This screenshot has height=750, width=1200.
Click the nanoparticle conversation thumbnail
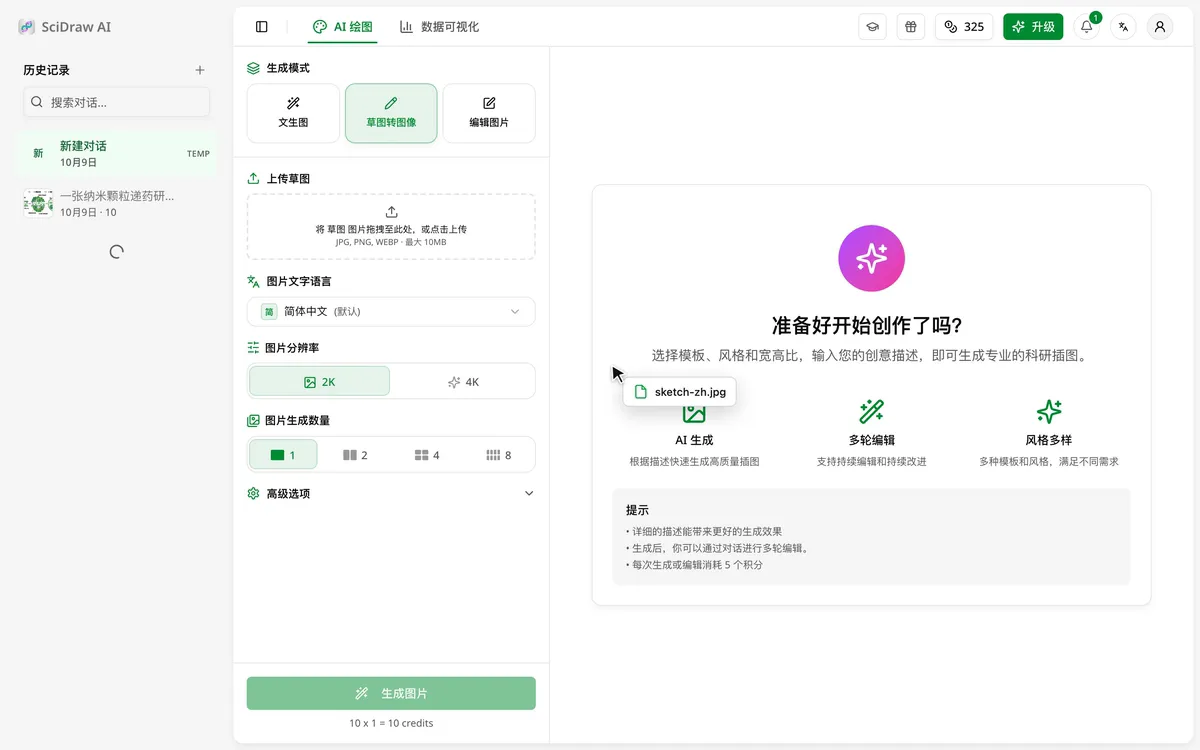click(x=38, y=203)
